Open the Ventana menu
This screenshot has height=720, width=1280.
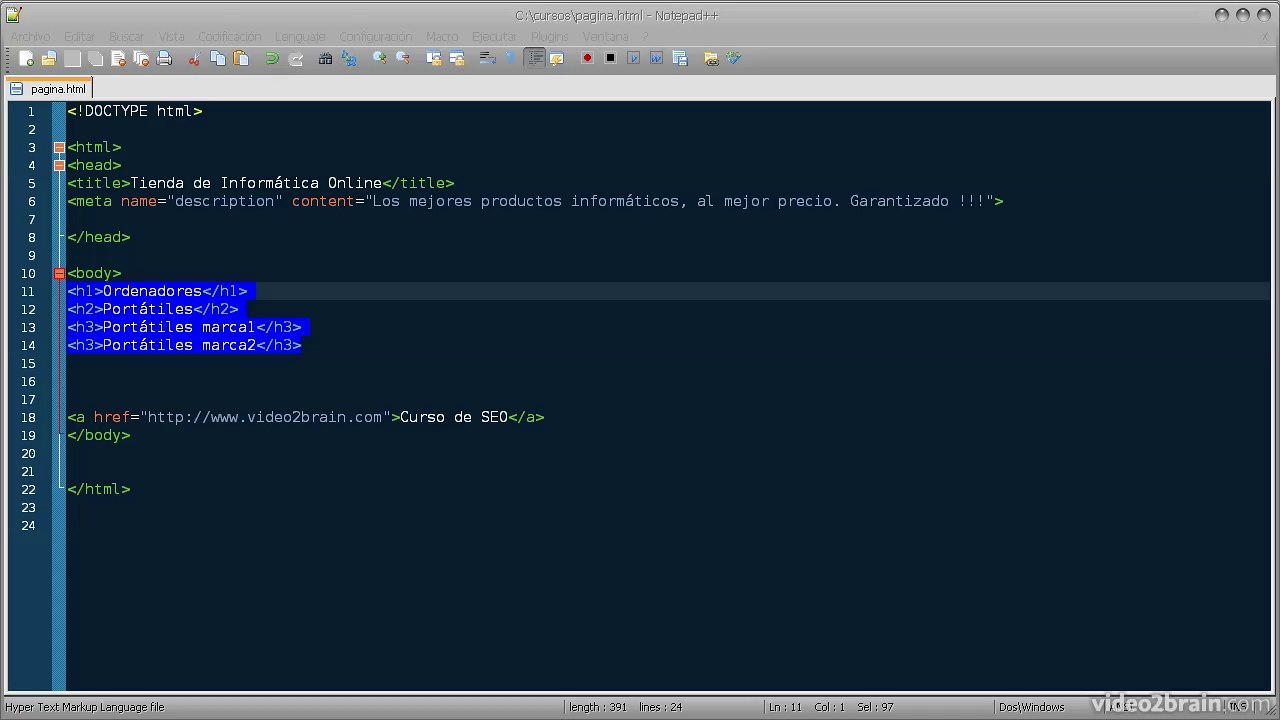click(606, 37)
